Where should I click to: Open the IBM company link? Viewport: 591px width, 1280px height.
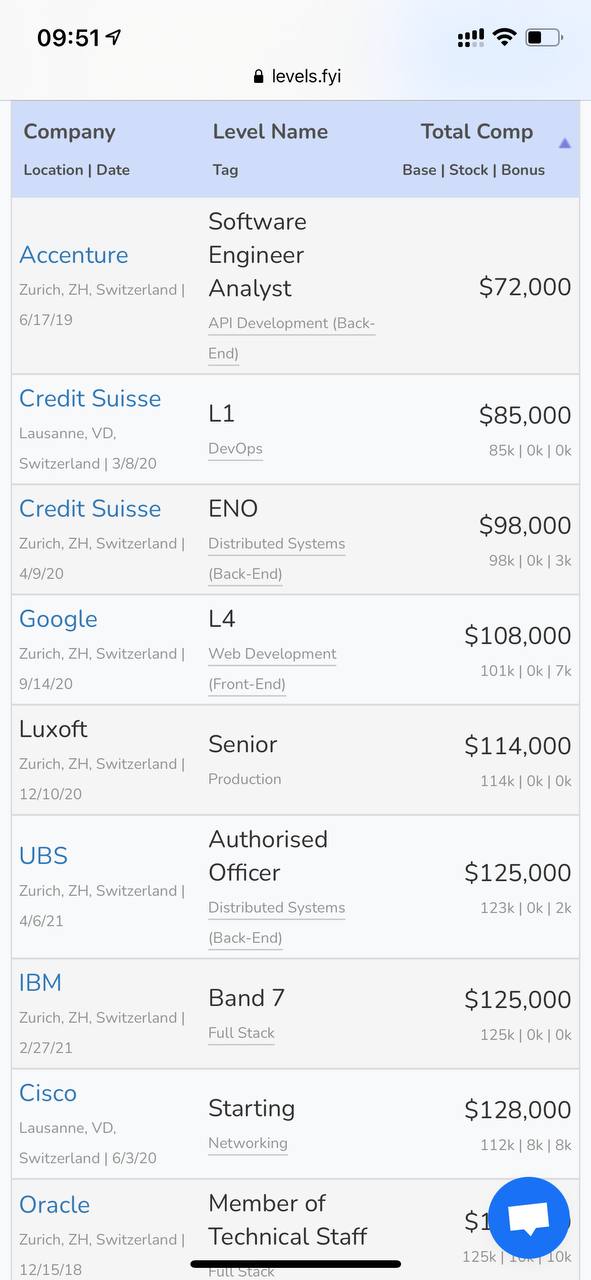click(x=40, y=983)
